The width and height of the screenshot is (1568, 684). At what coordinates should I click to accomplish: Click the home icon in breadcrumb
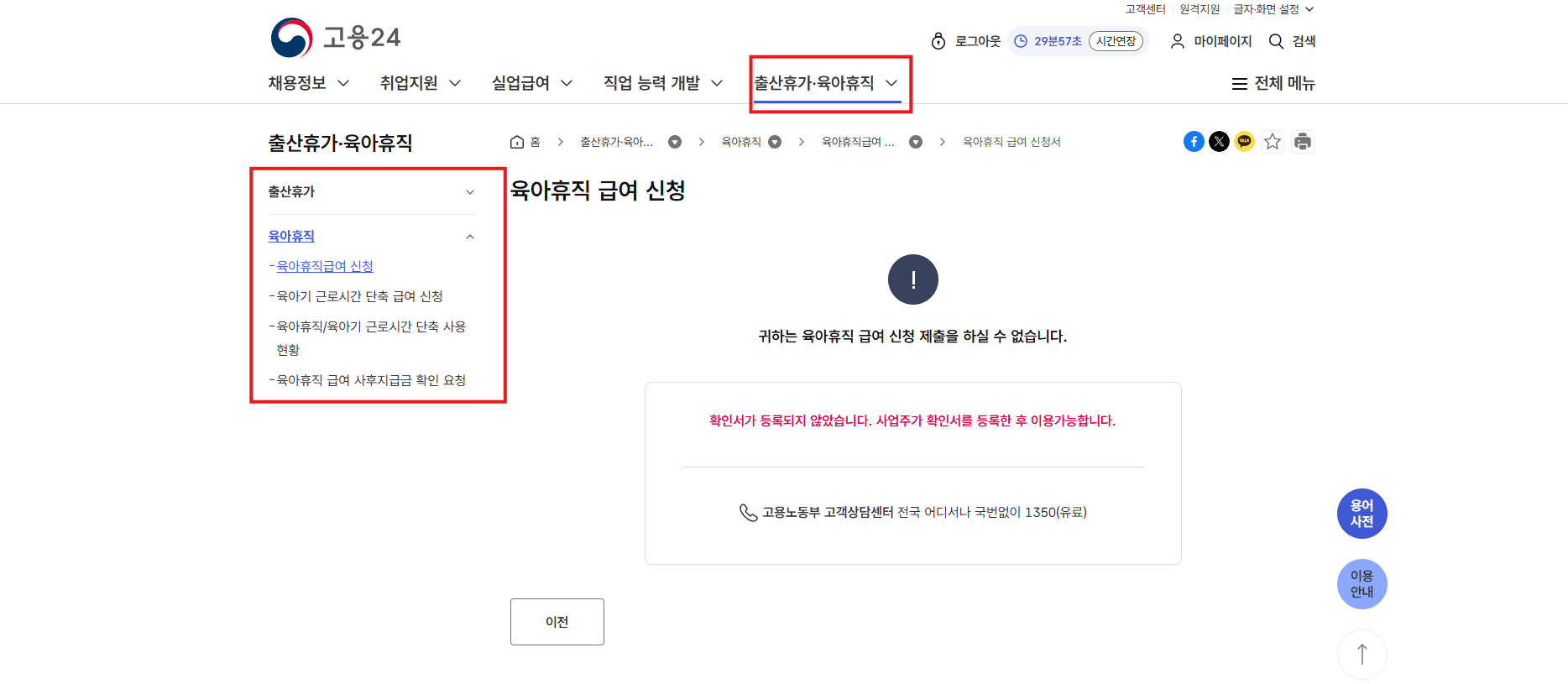click(x=517, y=142)
